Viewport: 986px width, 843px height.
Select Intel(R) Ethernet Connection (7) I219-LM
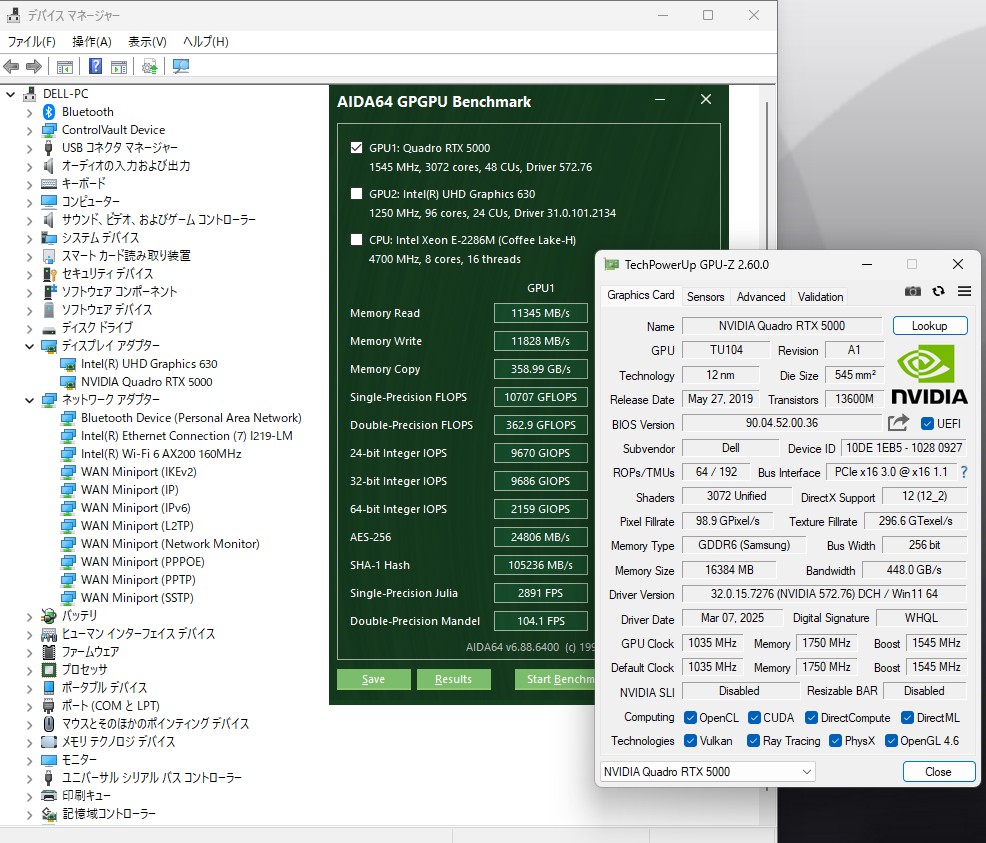click(x=186, y=436)
